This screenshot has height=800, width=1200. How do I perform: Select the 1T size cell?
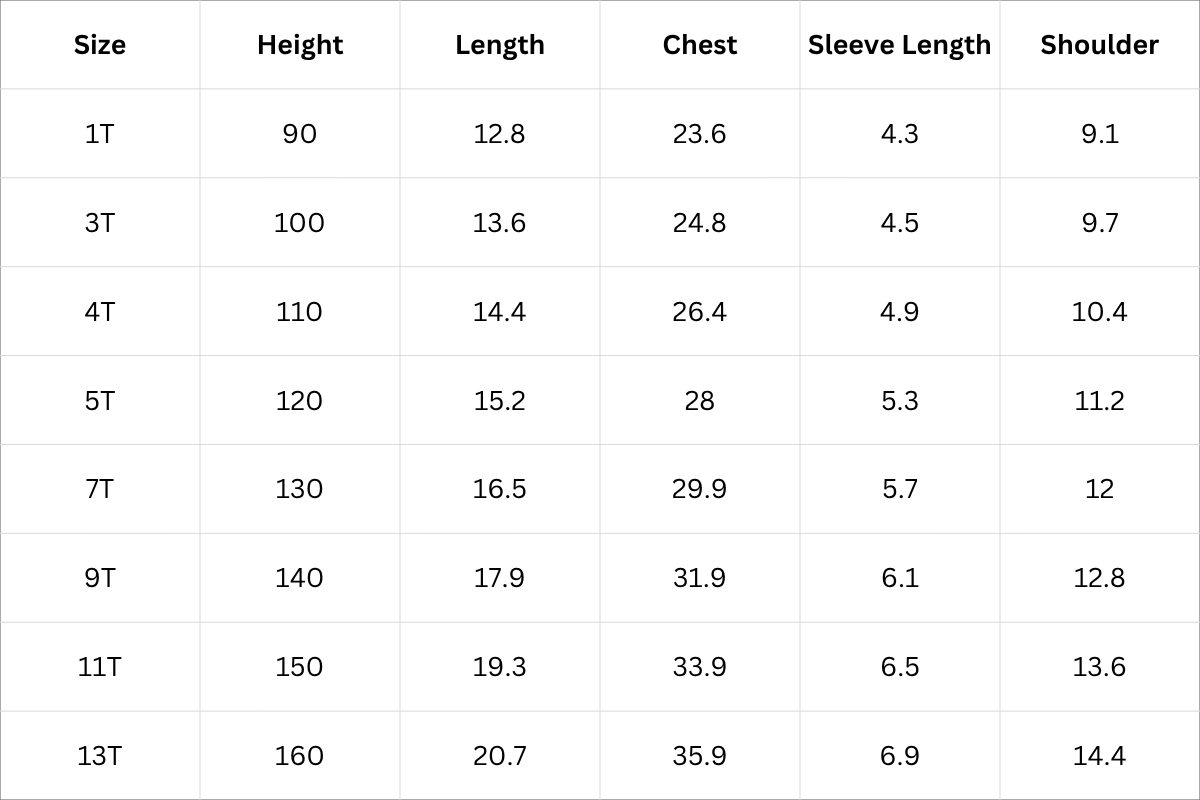point(100,134)
